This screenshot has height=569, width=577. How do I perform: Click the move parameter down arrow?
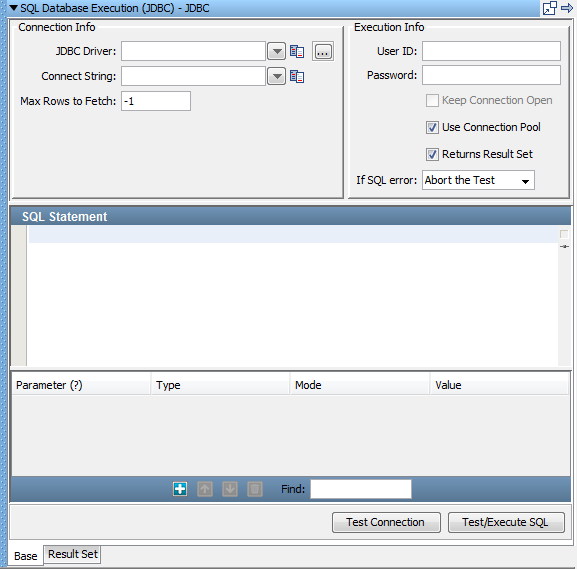(230, 489)
